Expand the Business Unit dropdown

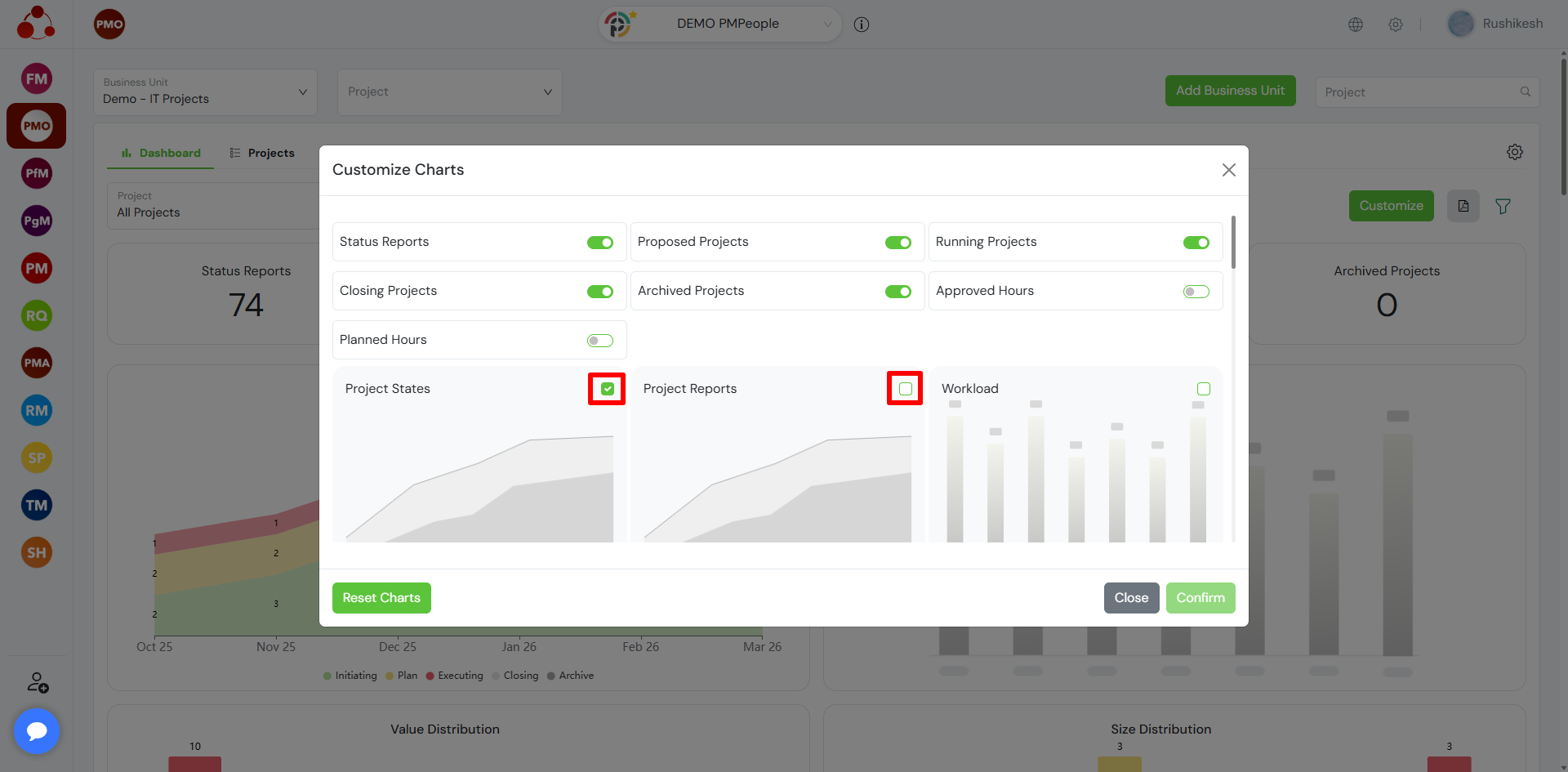click(205, 92)
